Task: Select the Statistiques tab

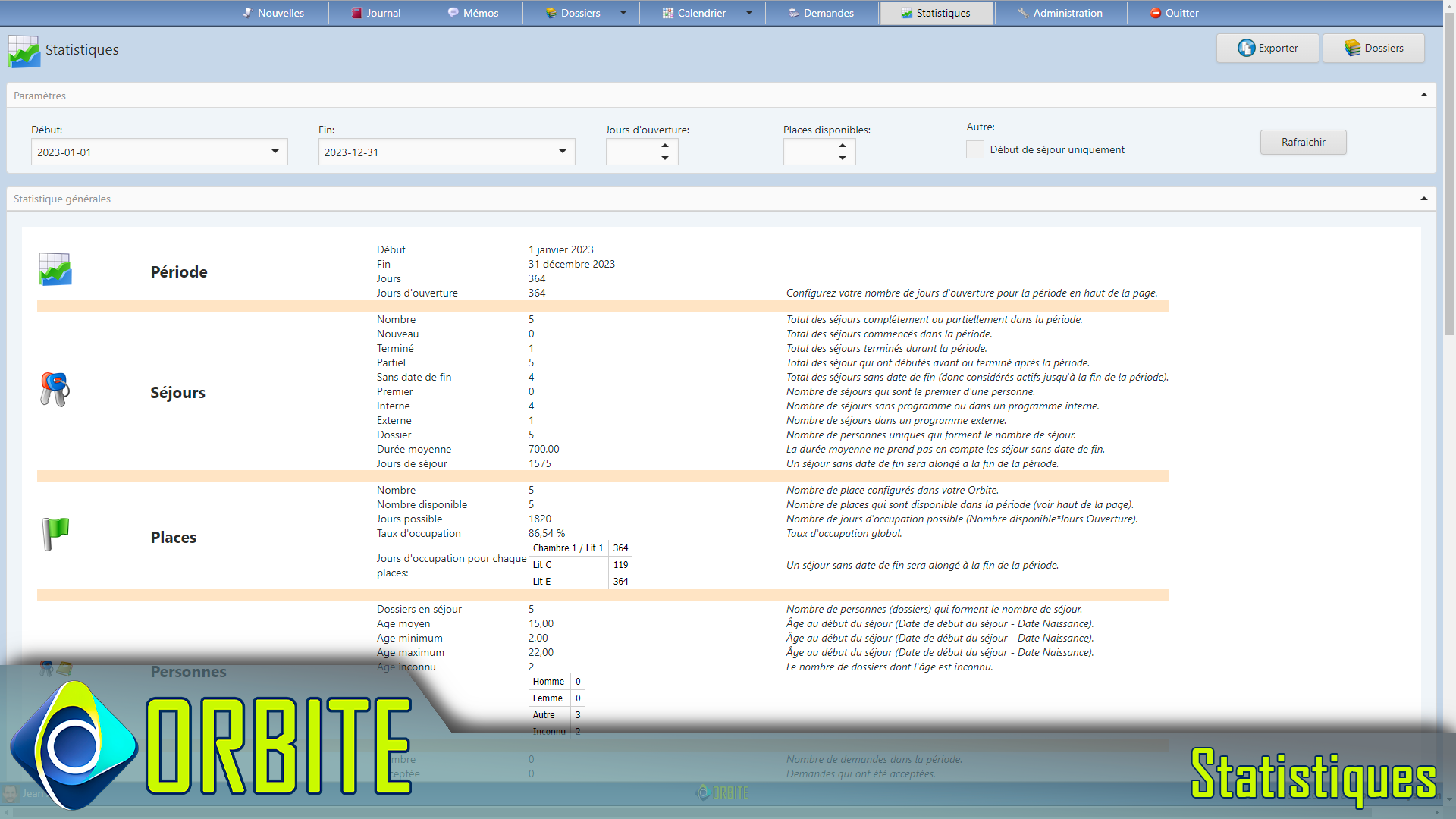Action: pos(937,13)
